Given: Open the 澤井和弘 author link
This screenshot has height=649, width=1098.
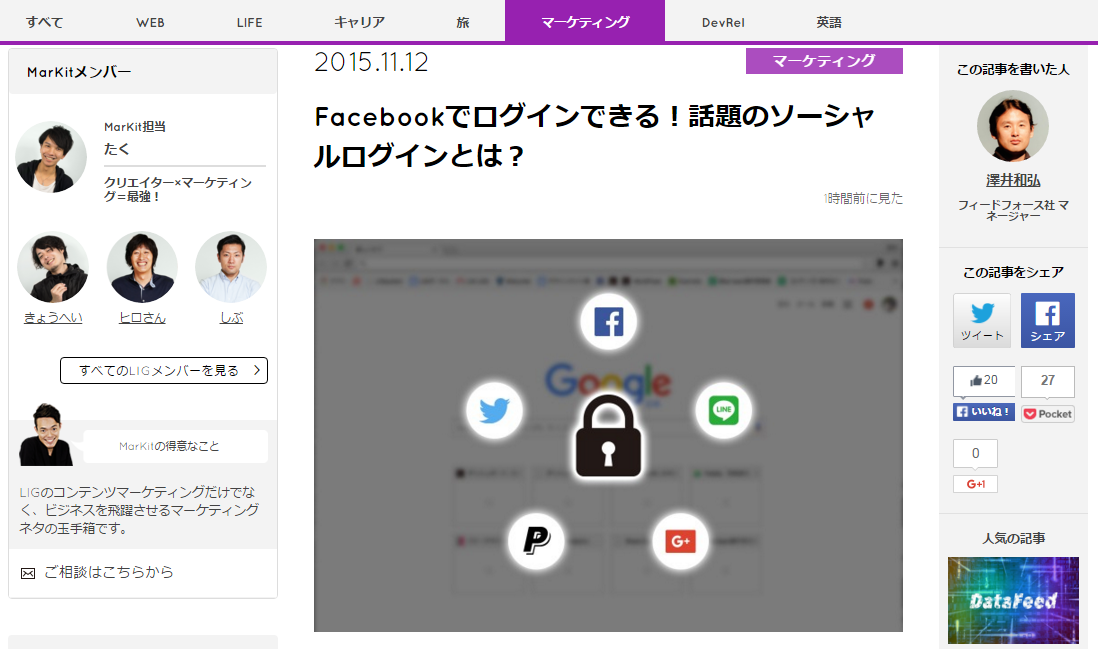Looking at the screenshot, I should [x=1013, y=180].
